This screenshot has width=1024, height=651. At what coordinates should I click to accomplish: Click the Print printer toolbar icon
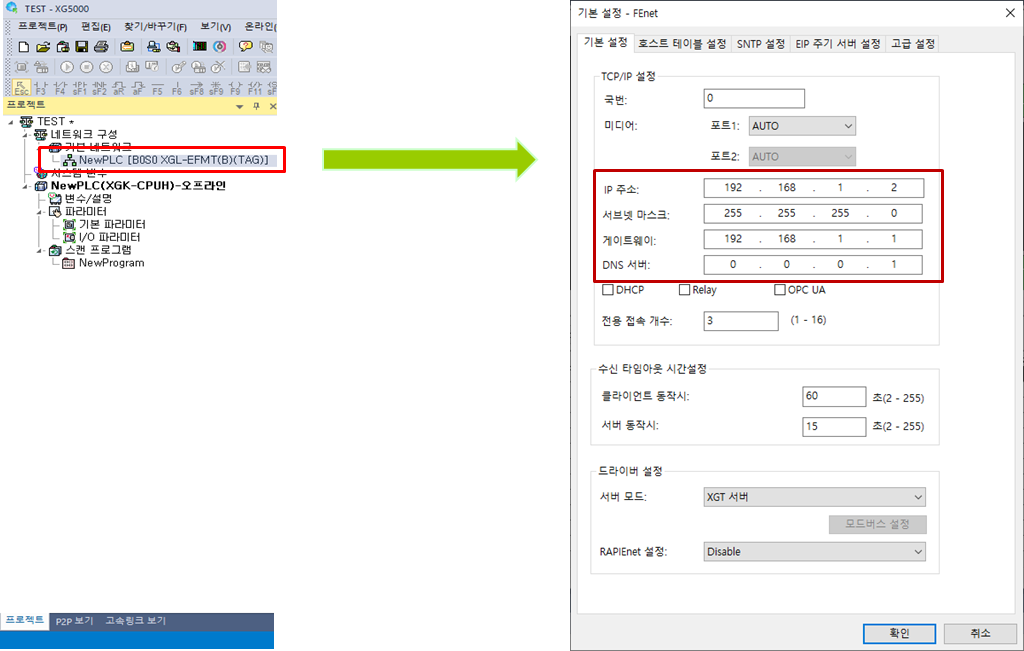tap(101, 46)
